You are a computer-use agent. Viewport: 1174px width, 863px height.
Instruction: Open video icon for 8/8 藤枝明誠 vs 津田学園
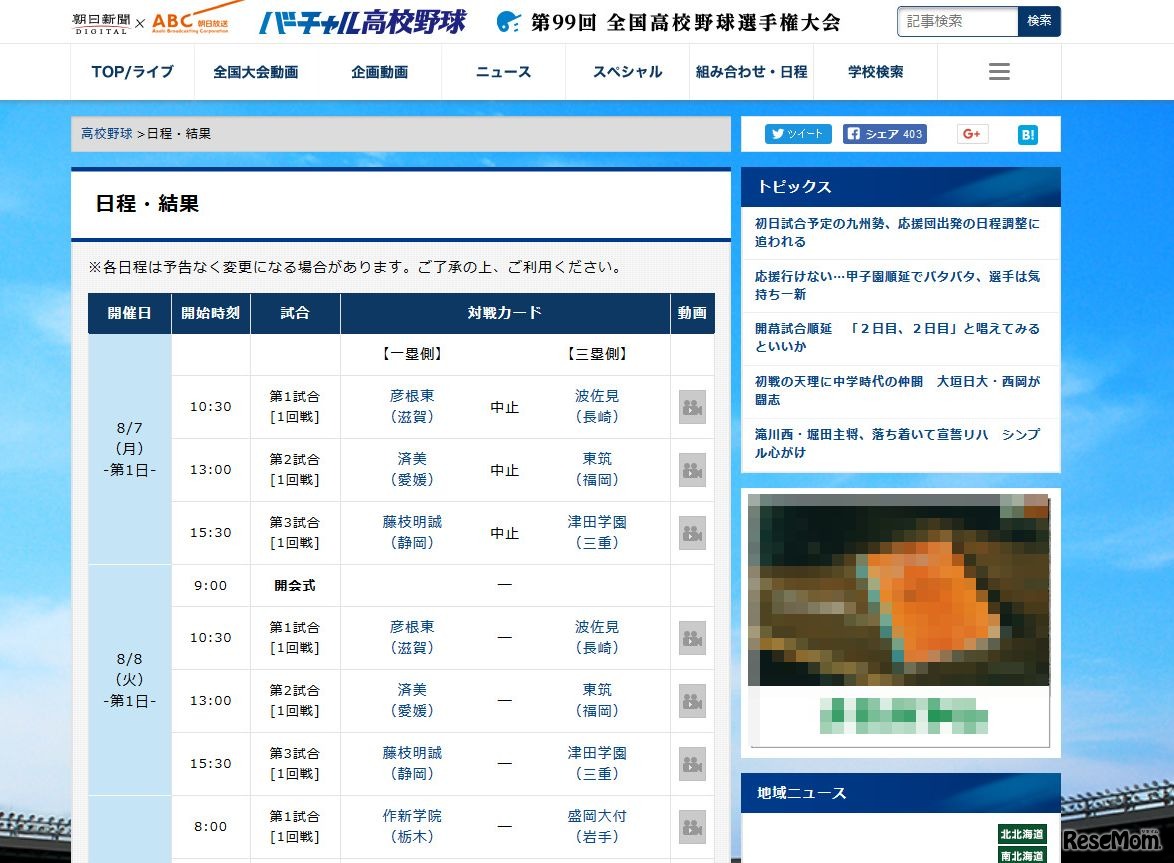[x=693, y=763]
